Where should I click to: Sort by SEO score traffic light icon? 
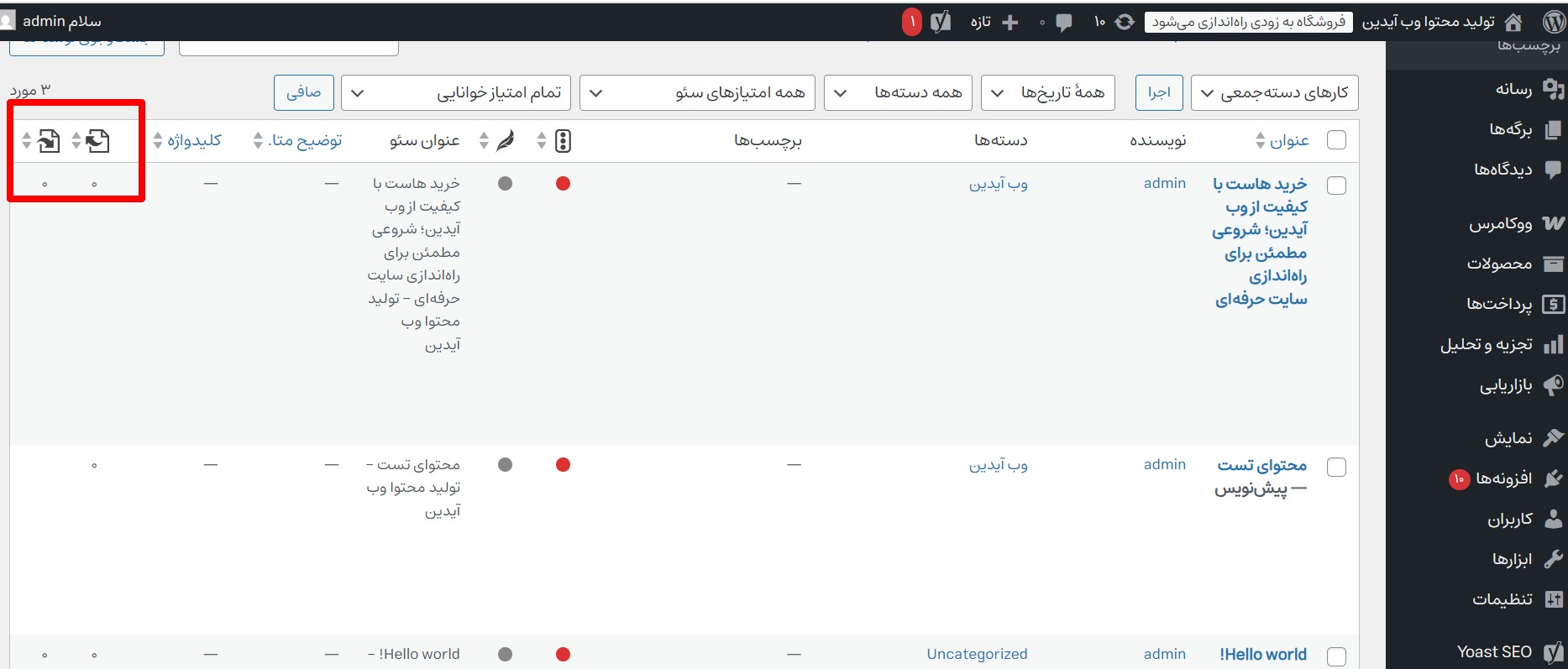(563, 141)
